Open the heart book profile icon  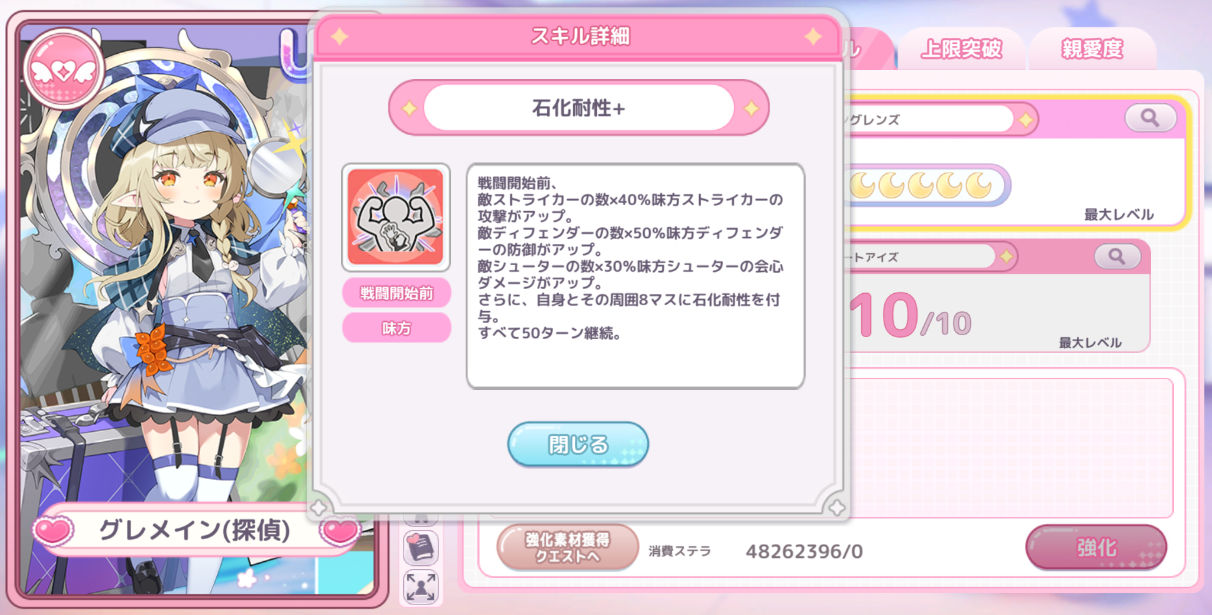(421, 547)
